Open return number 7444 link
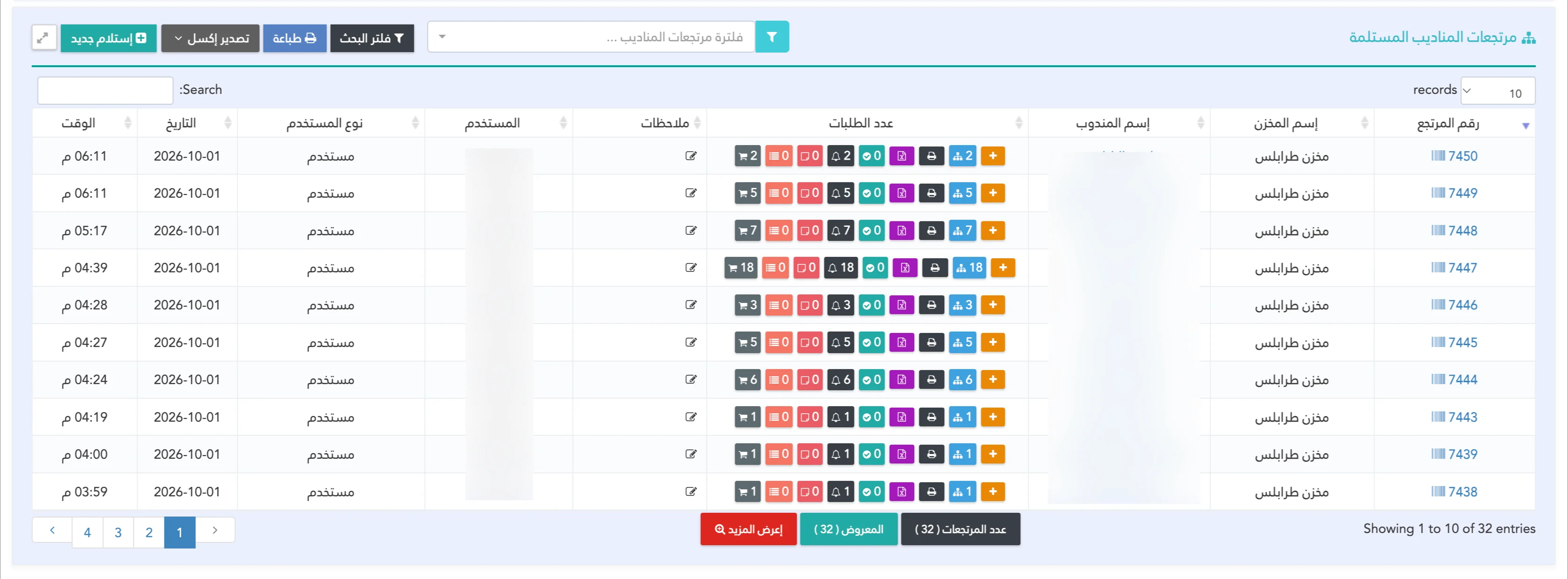Viewport: 1568px width, 579px height. point(1454,379)
